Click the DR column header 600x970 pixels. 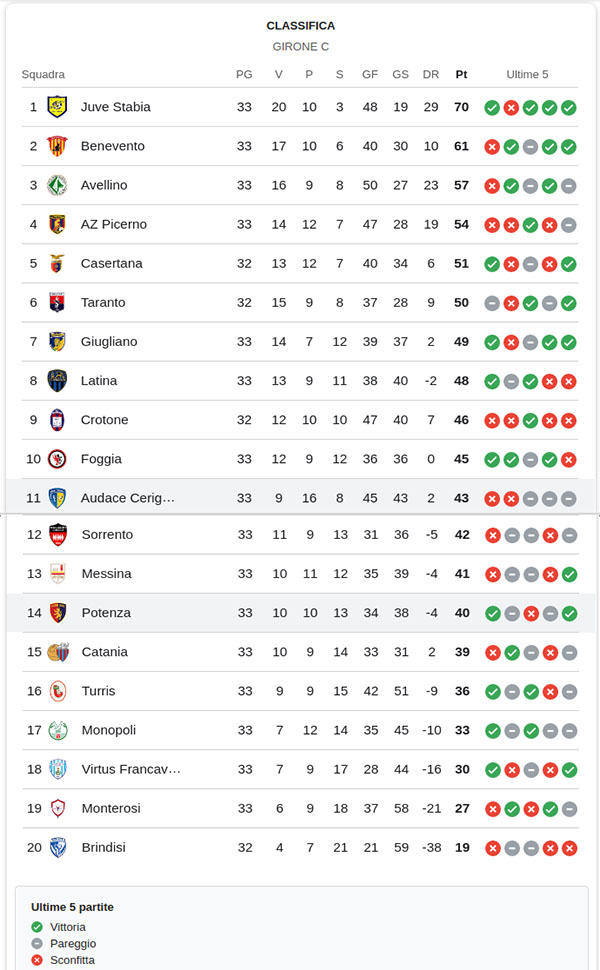click(431, 74)
